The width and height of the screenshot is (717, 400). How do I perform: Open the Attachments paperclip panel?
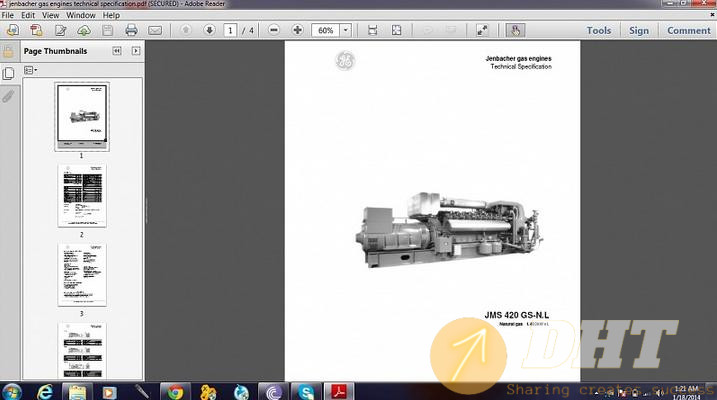[8, 96]
